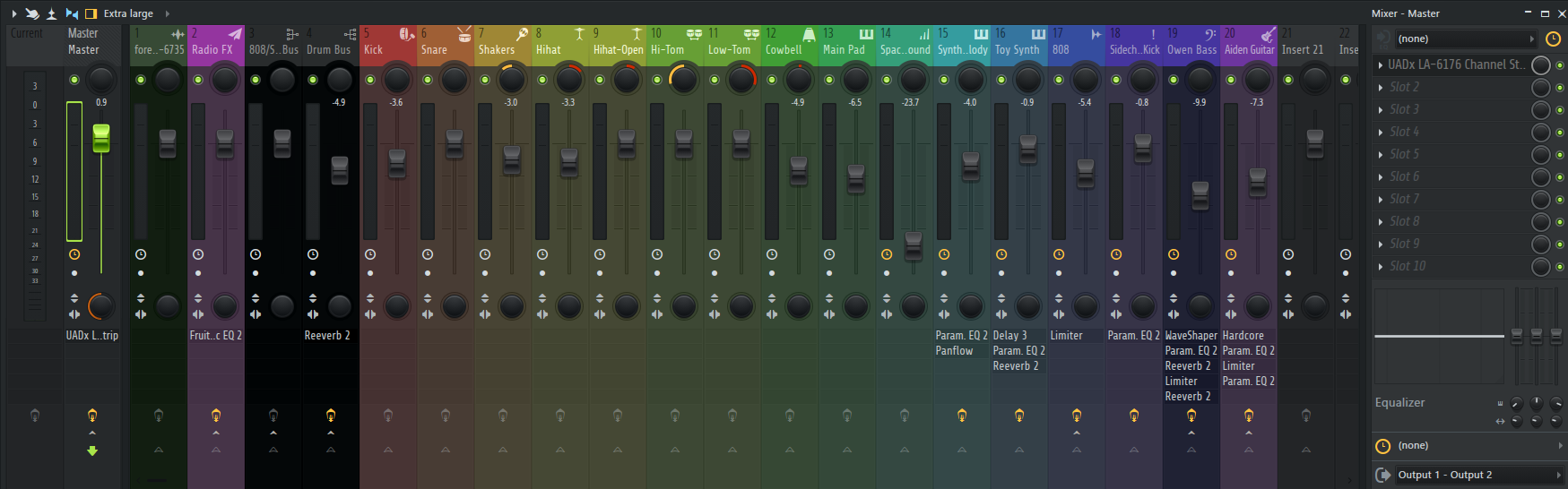Click the keyboard icon on Synth..lody track
Viewport: 1568px width, 489px height.
981,34
